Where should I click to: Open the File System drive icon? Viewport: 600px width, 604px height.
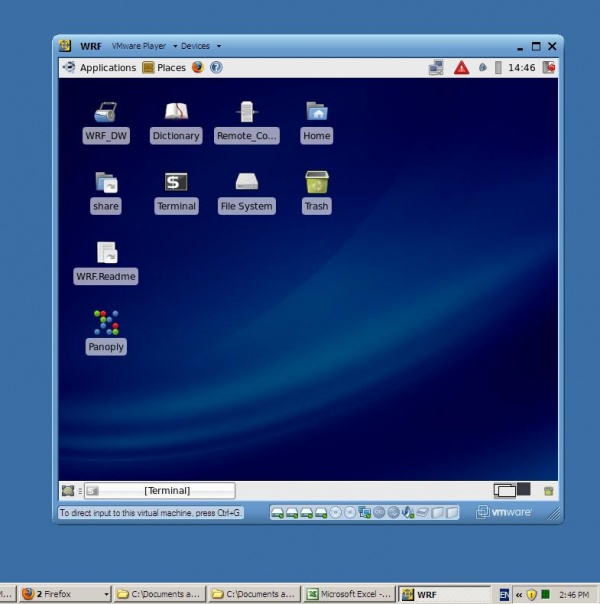tap(246, 183)
